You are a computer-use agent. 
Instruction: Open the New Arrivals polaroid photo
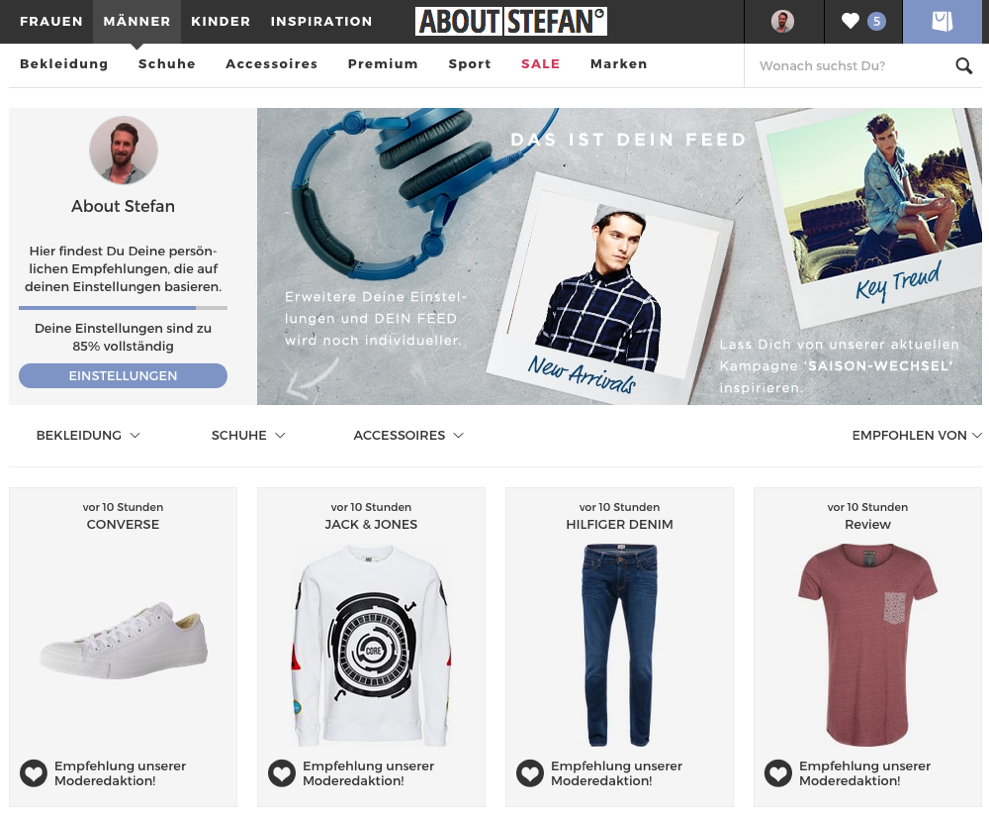click(609, 290)
